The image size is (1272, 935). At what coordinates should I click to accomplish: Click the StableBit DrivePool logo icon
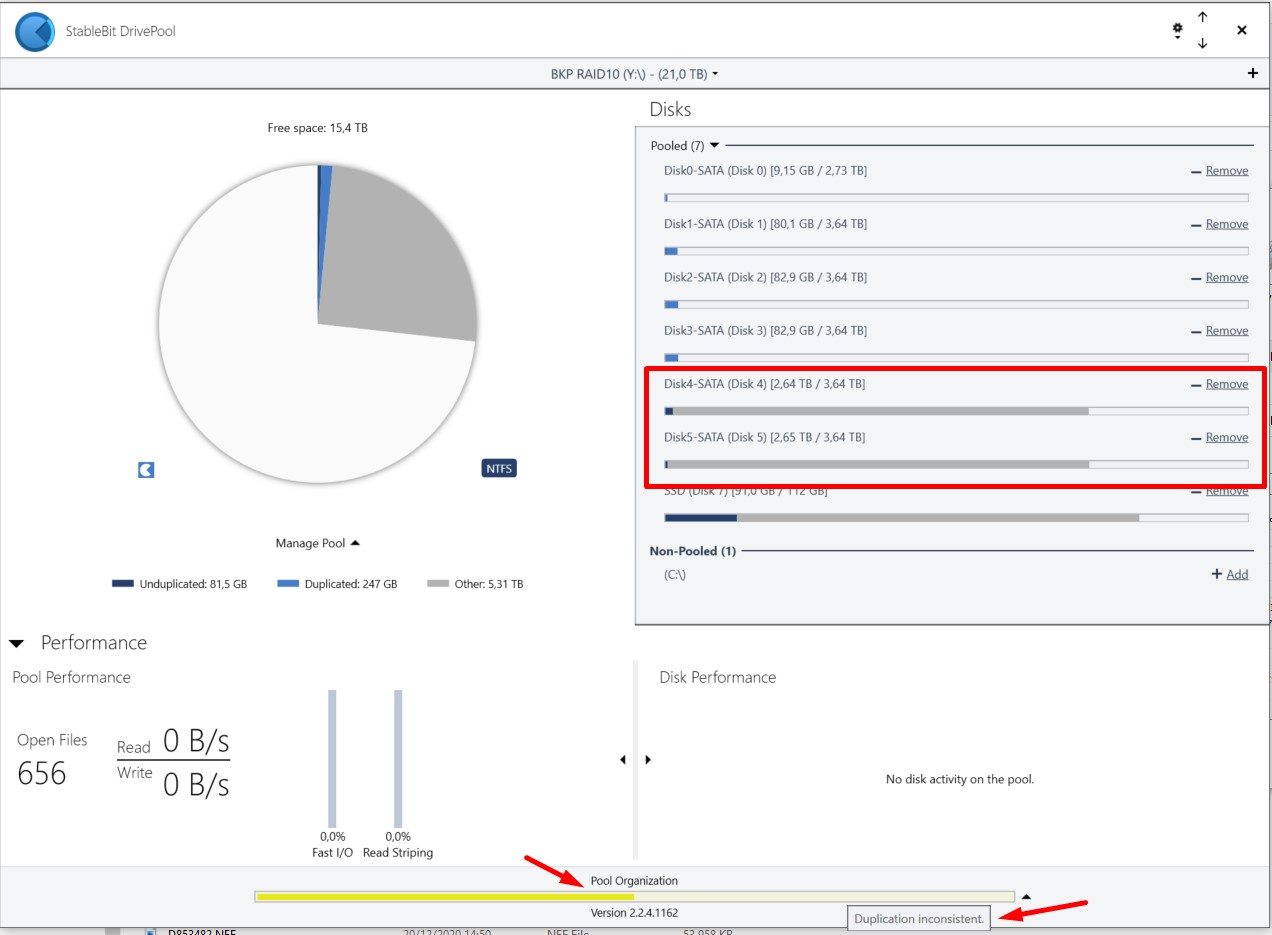tap(35, 31)
